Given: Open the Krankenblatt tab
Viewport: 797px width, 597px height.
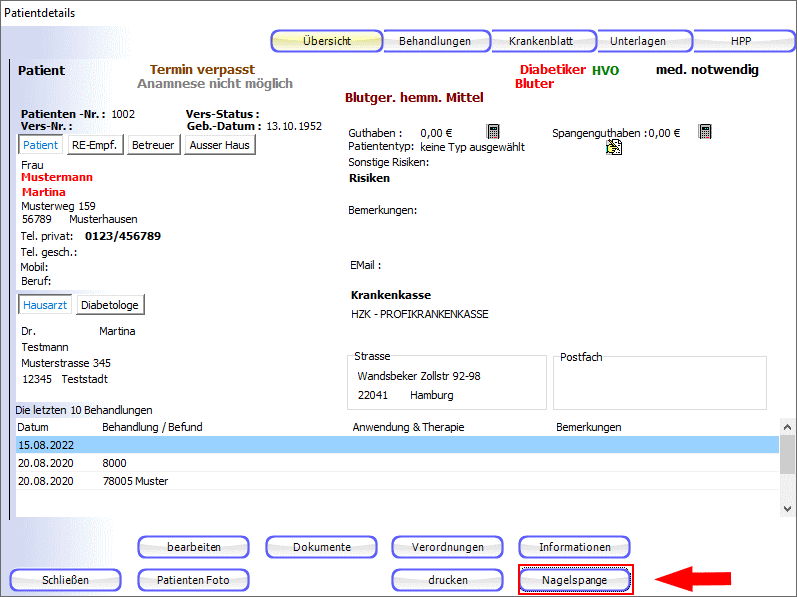Looking at the screenshot, I should tap(540, 42).
